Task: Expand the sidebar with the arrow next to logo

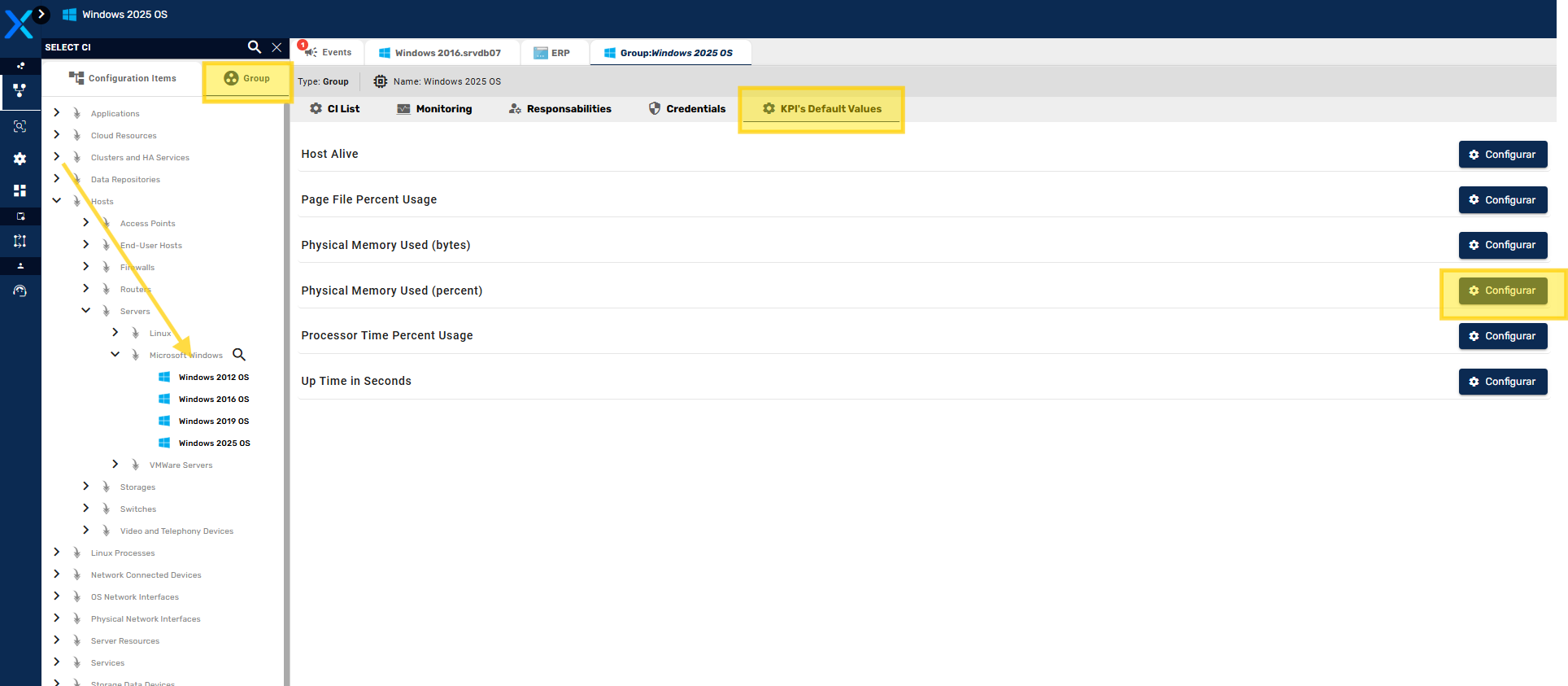Action: (x=41, y=14)
